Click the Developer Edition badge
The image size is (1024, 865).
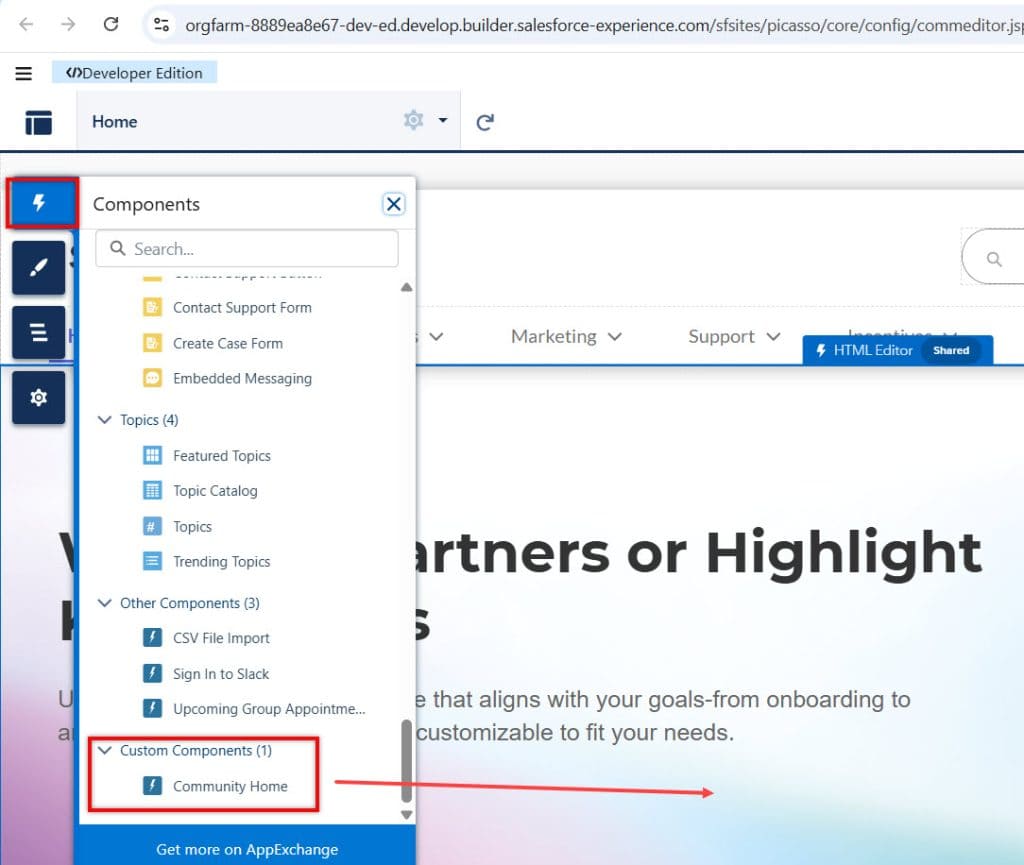(x=134, y=72)
